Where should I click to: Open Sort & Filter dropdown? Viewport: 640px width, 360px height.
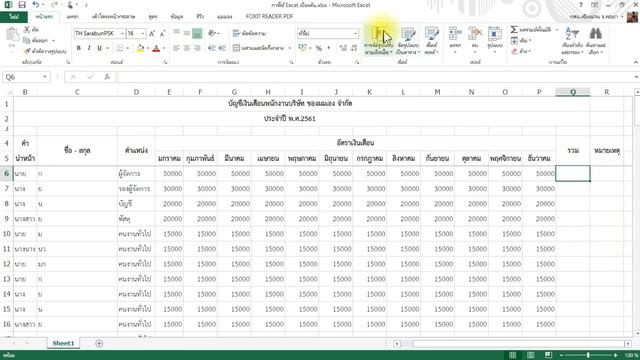point(572,41)
